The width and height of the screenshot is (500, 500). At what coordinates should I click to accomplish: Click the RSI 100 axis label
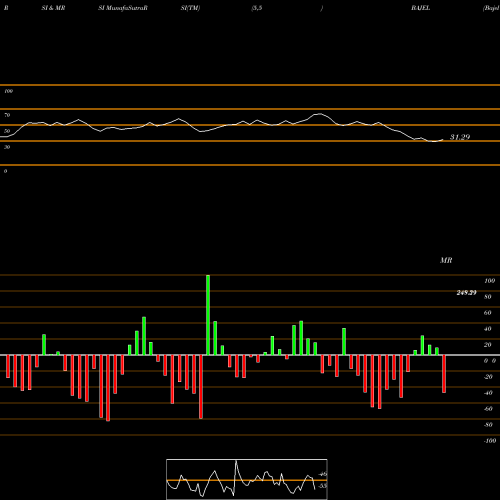click(8, 91)
